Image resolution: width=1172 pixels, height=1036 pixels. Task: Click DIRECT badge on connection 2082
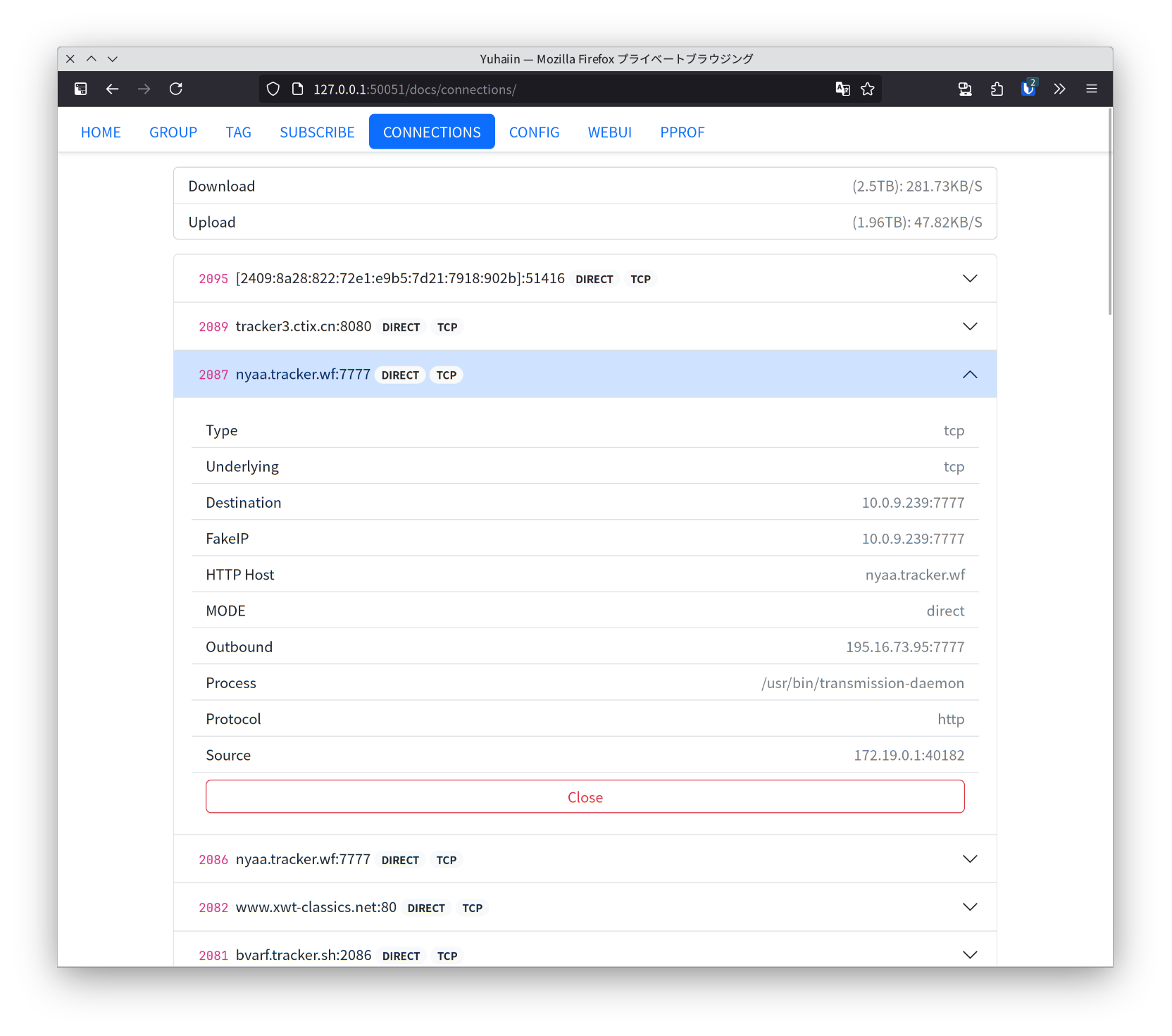point(426,909)
